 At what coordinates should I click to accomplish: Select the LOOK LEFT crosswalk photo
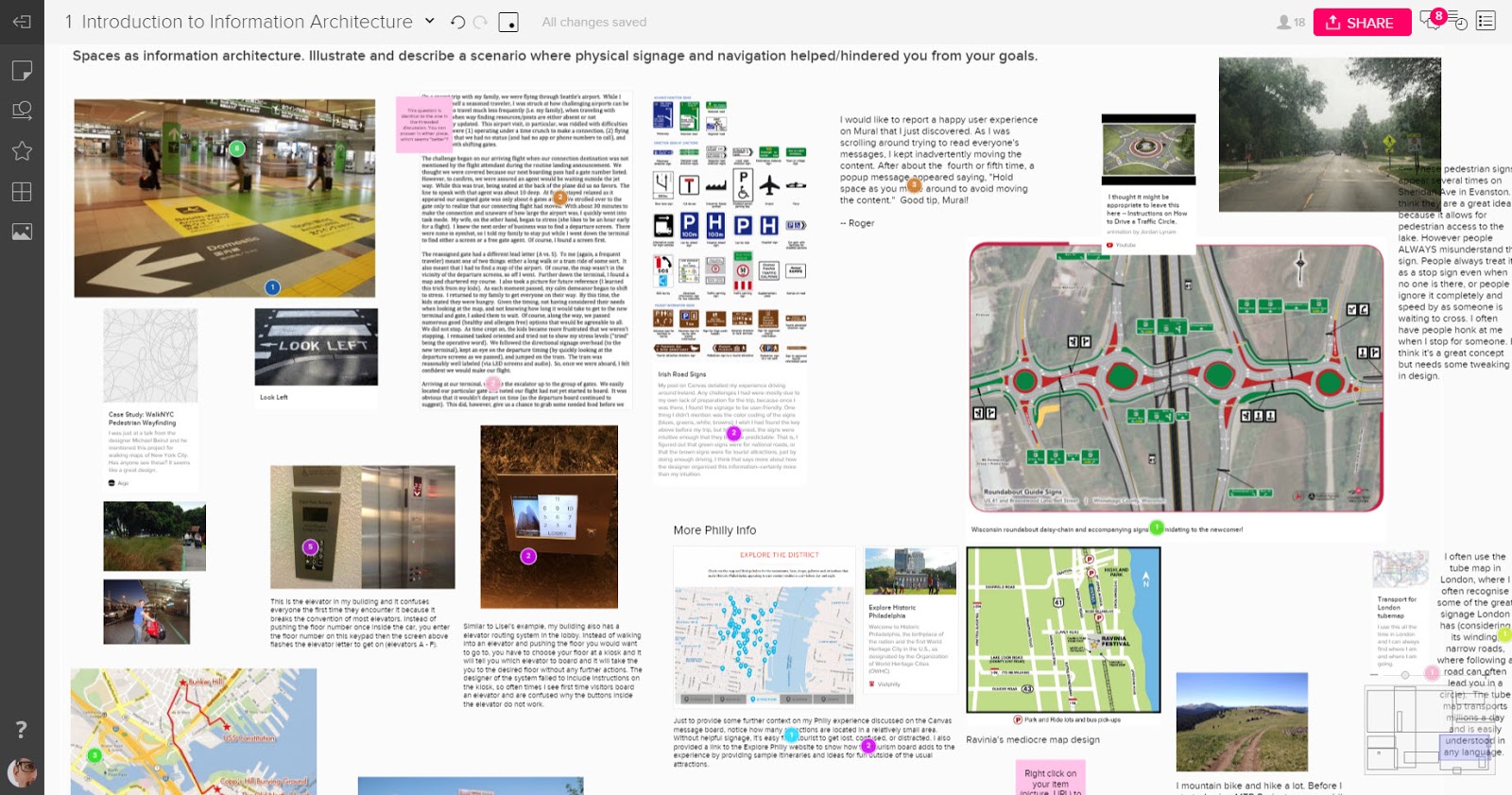tap(316, 346)
